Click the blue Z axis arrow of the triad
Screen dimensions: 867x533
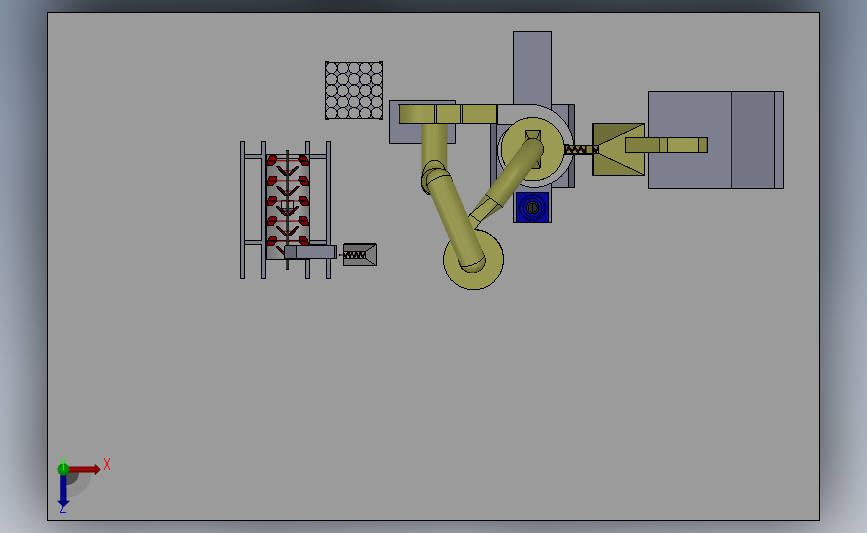pos(63,490)
